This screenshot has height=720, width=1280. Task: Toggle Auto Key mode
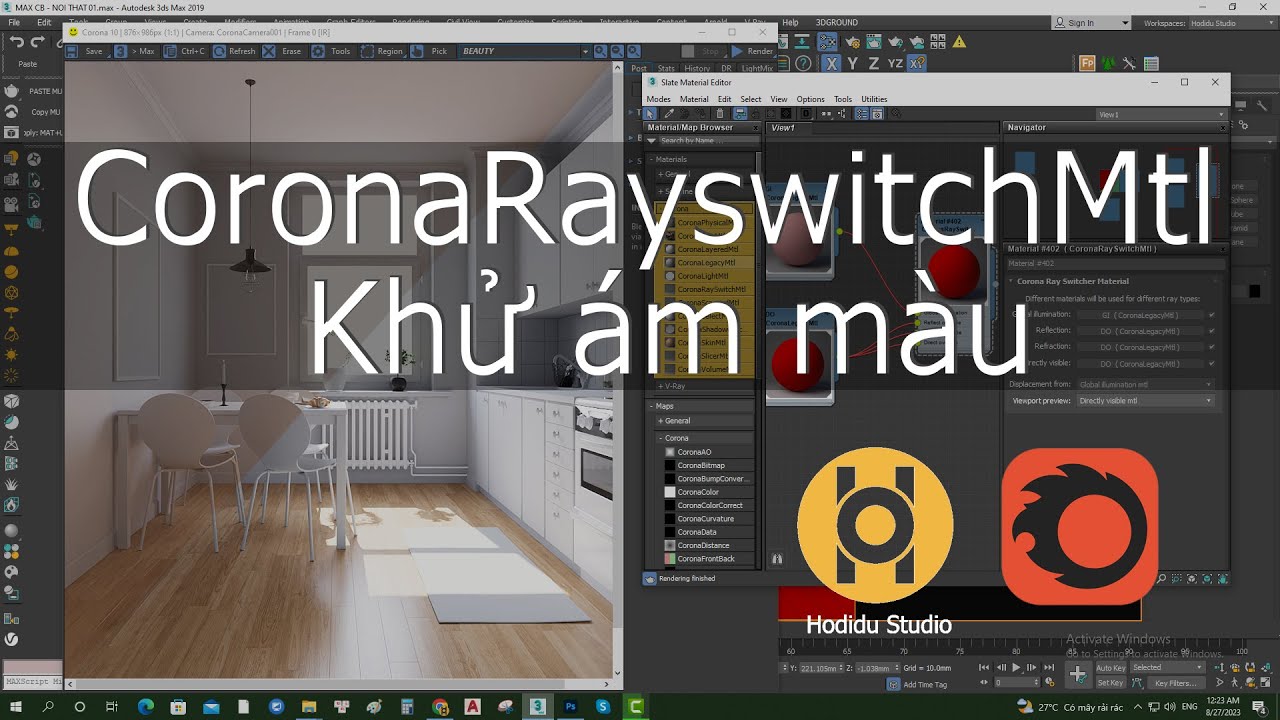click(x=1110, y=667)
